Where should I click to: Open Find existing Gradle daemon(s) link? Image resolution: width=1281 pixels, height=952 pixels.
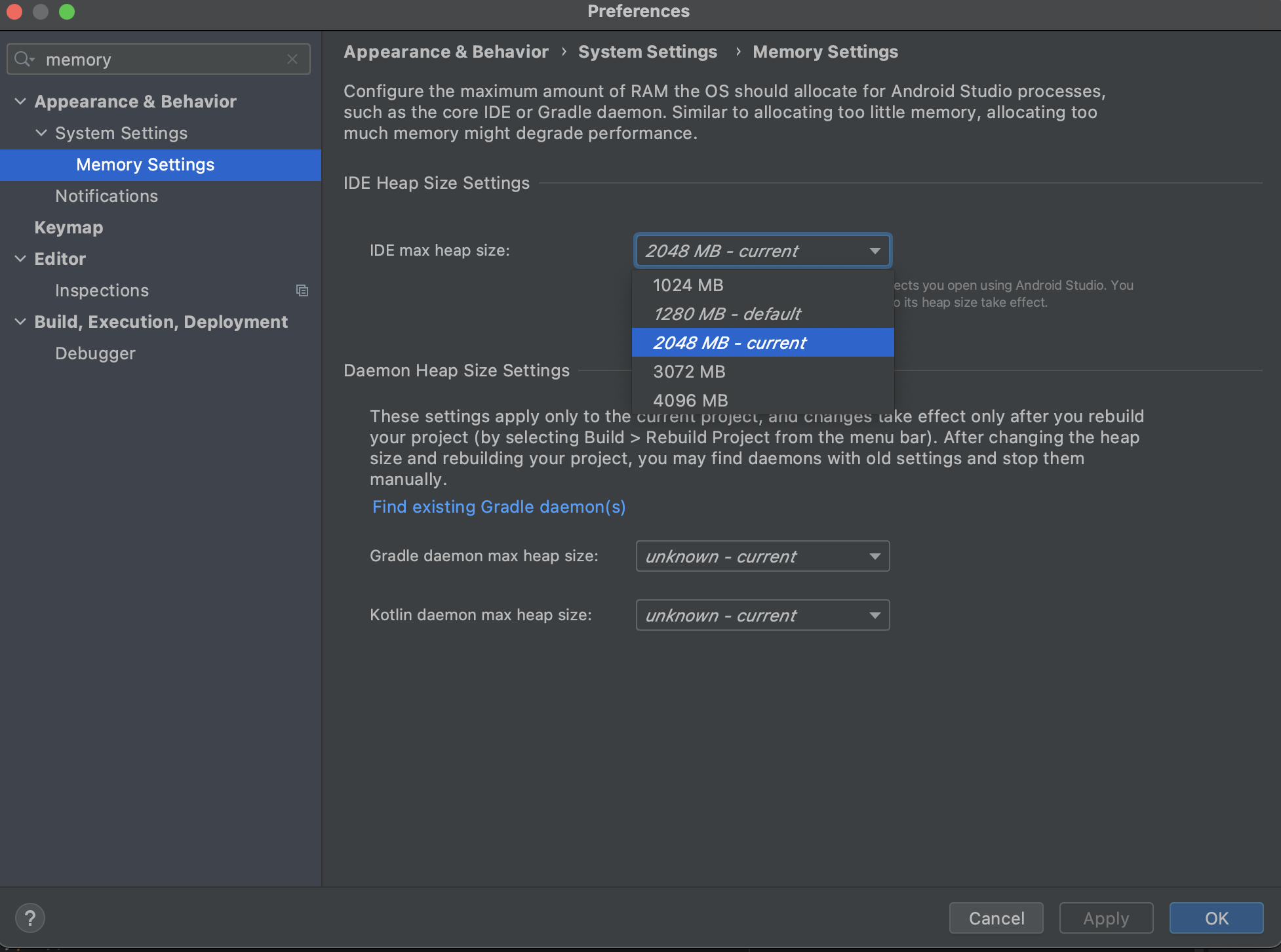(x=499, y=507)
